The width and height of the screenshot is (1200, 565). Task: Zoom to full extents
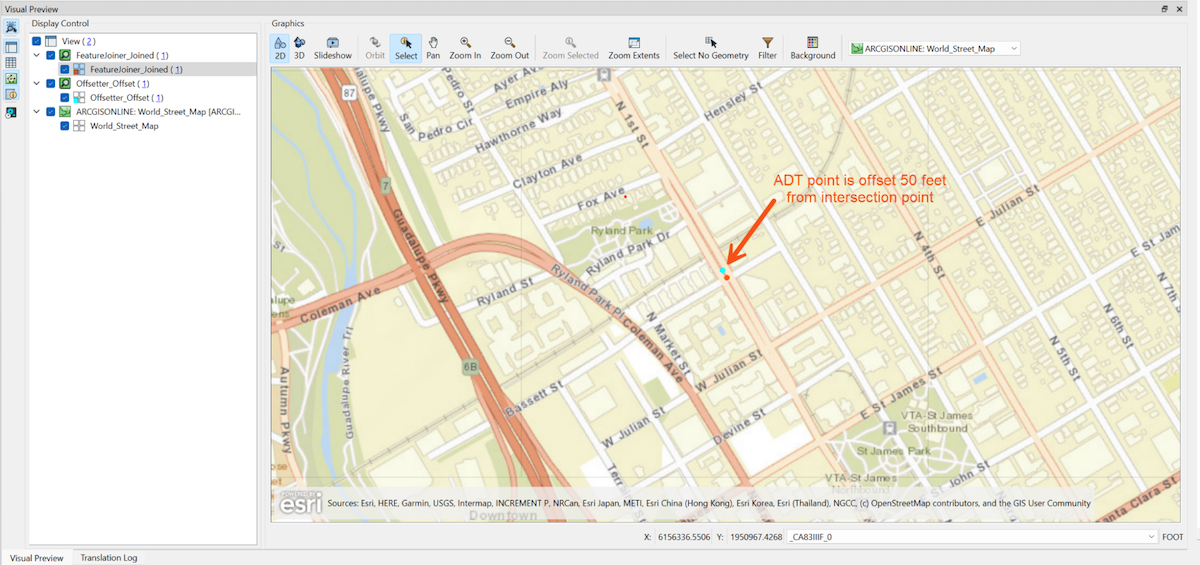pos(634,48)
